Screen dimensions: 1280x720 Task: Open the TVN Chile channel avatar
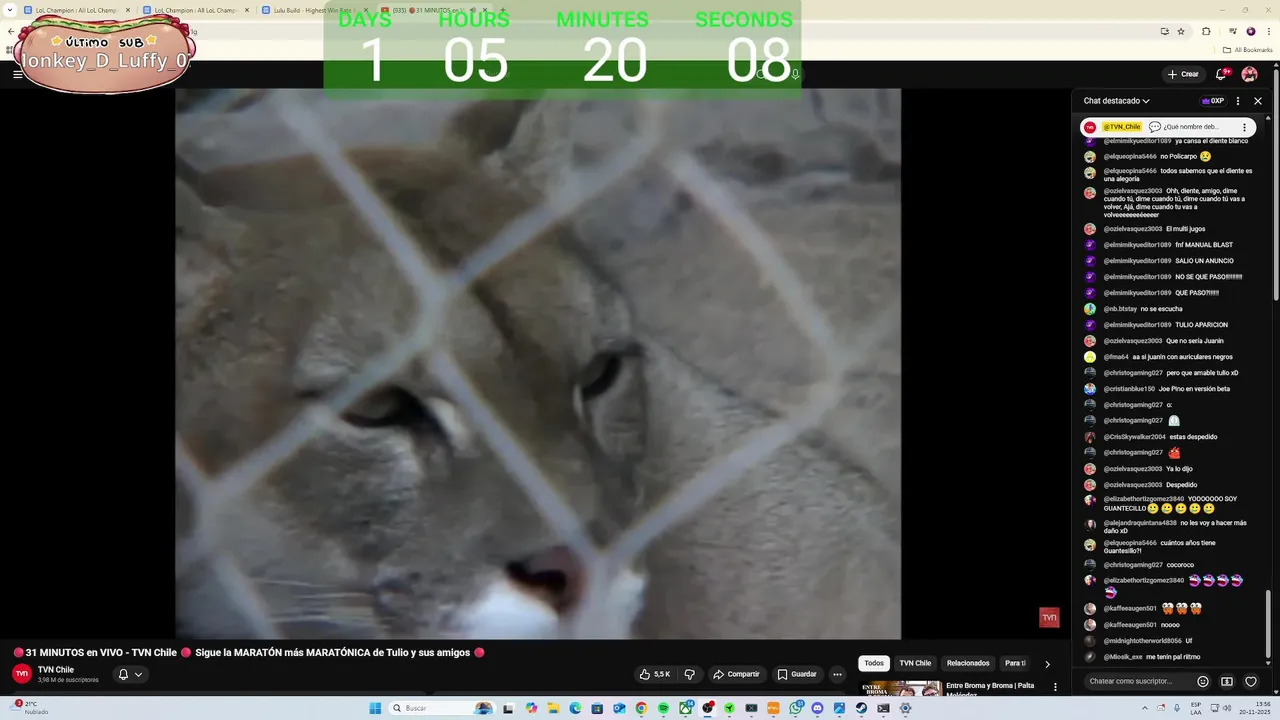(x=22, y=674)
